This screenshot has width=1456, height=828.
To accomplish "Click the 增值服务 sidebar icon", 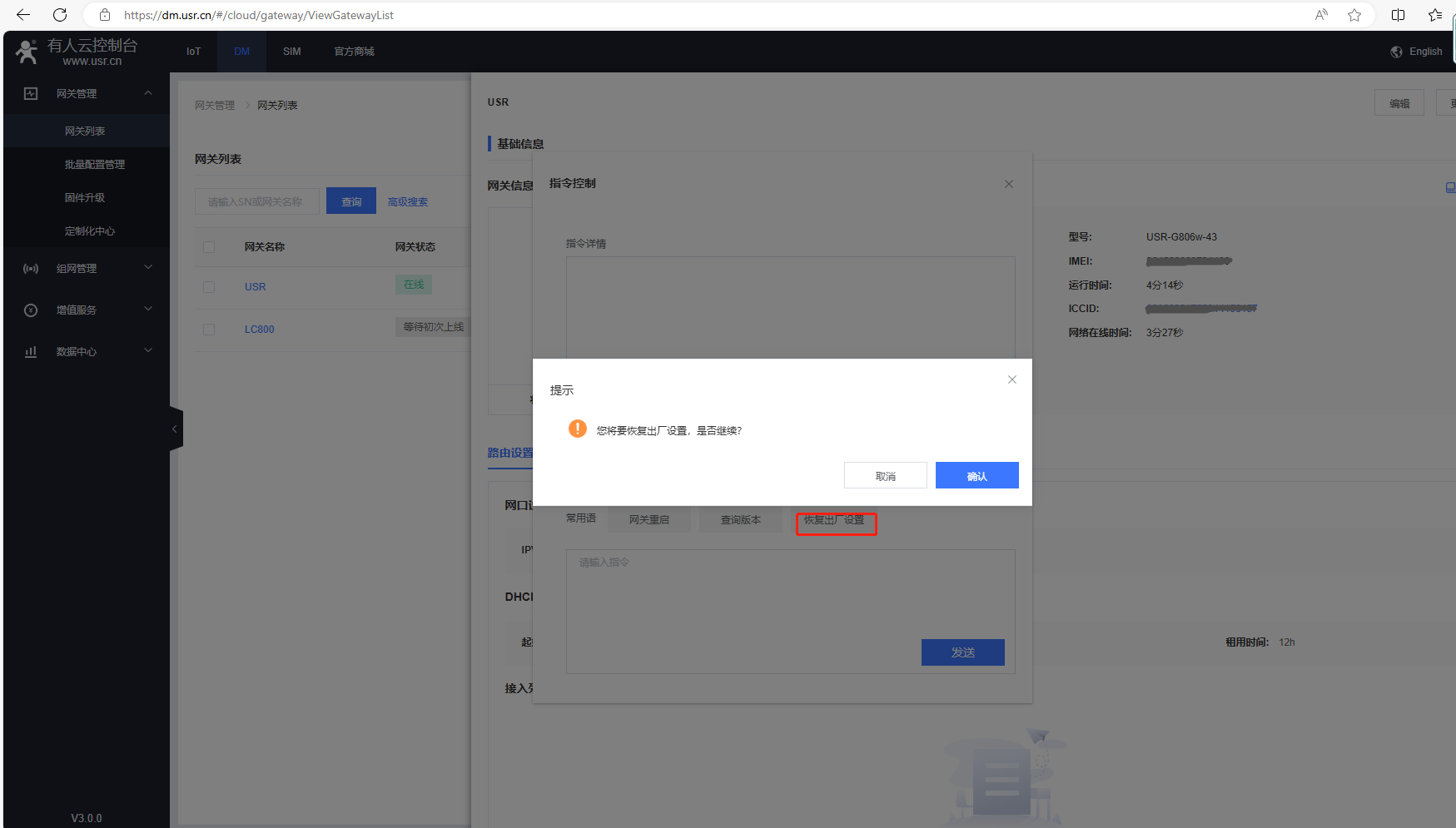I will 31,310.
